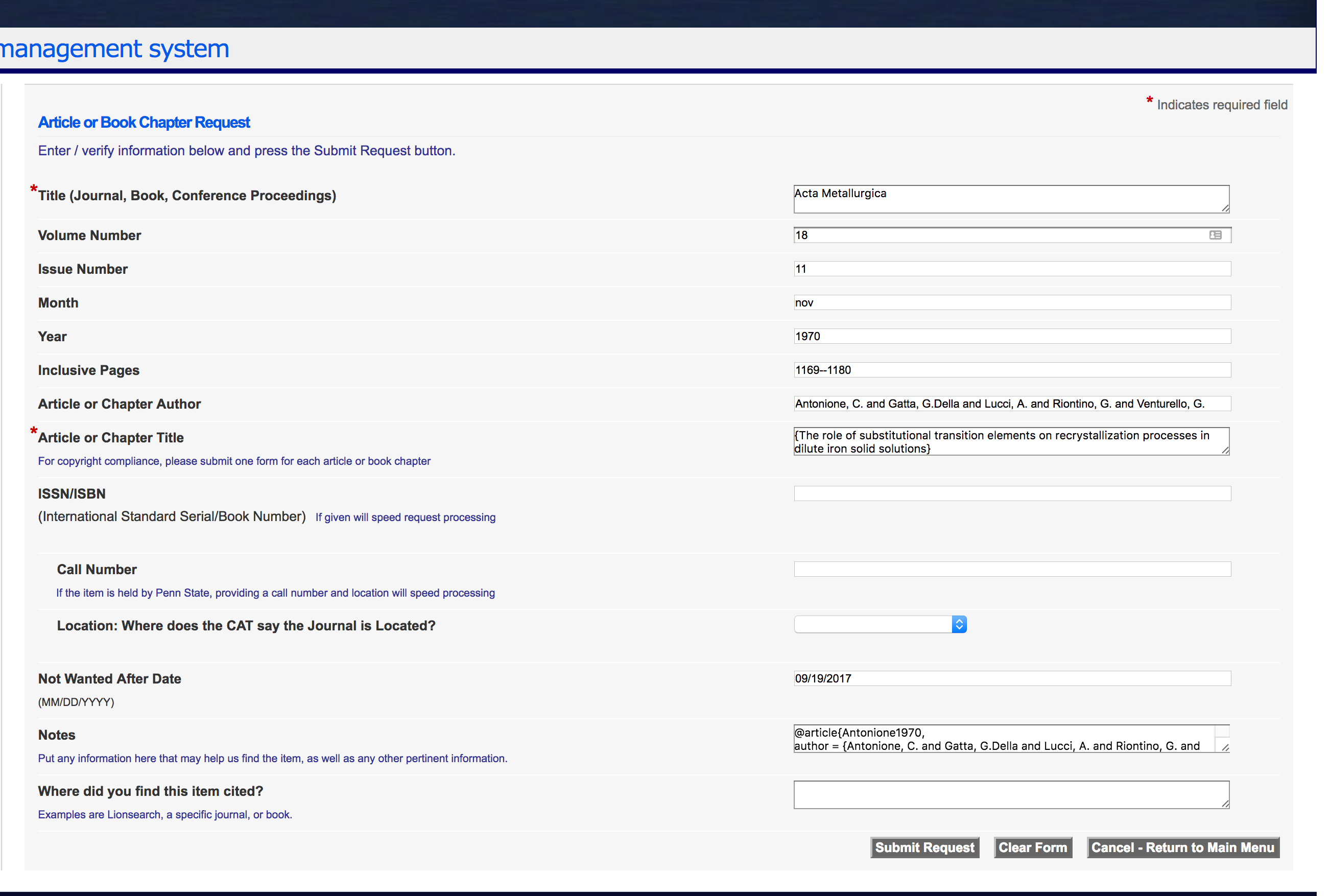Click the Article or Chapter Author field
The height and width of the screenshot is (896, 1330).
[1012, 404]
